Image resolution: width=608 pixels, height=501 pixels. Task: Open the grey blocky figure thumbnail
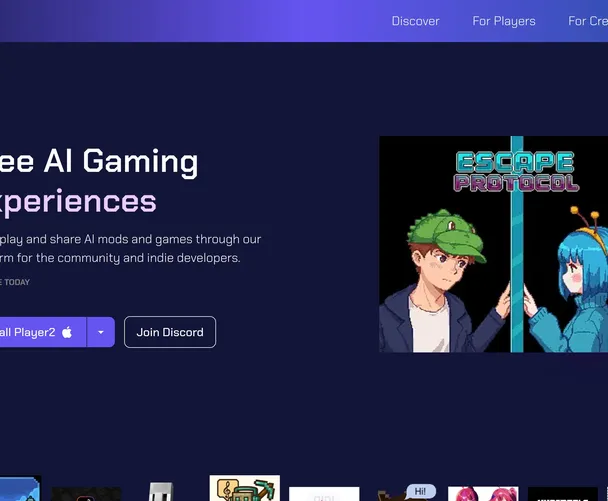pyautogui.click(x=161, y=491)
